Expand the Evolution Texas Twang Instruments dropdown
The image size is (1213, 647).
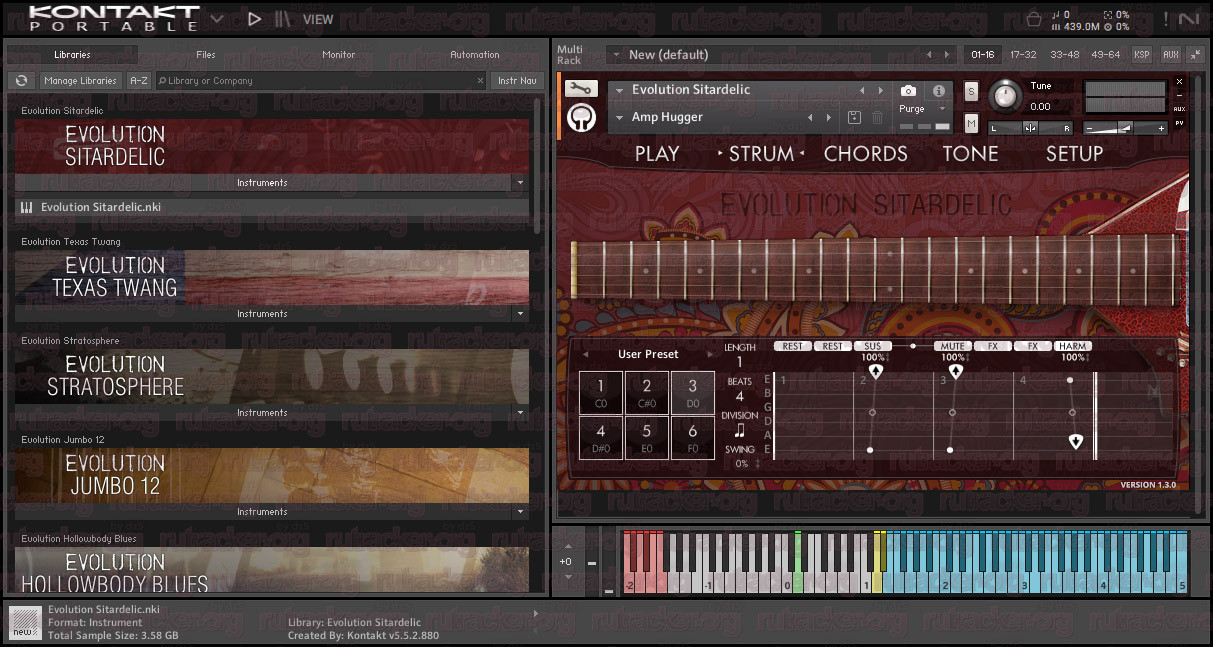(519, 314)
